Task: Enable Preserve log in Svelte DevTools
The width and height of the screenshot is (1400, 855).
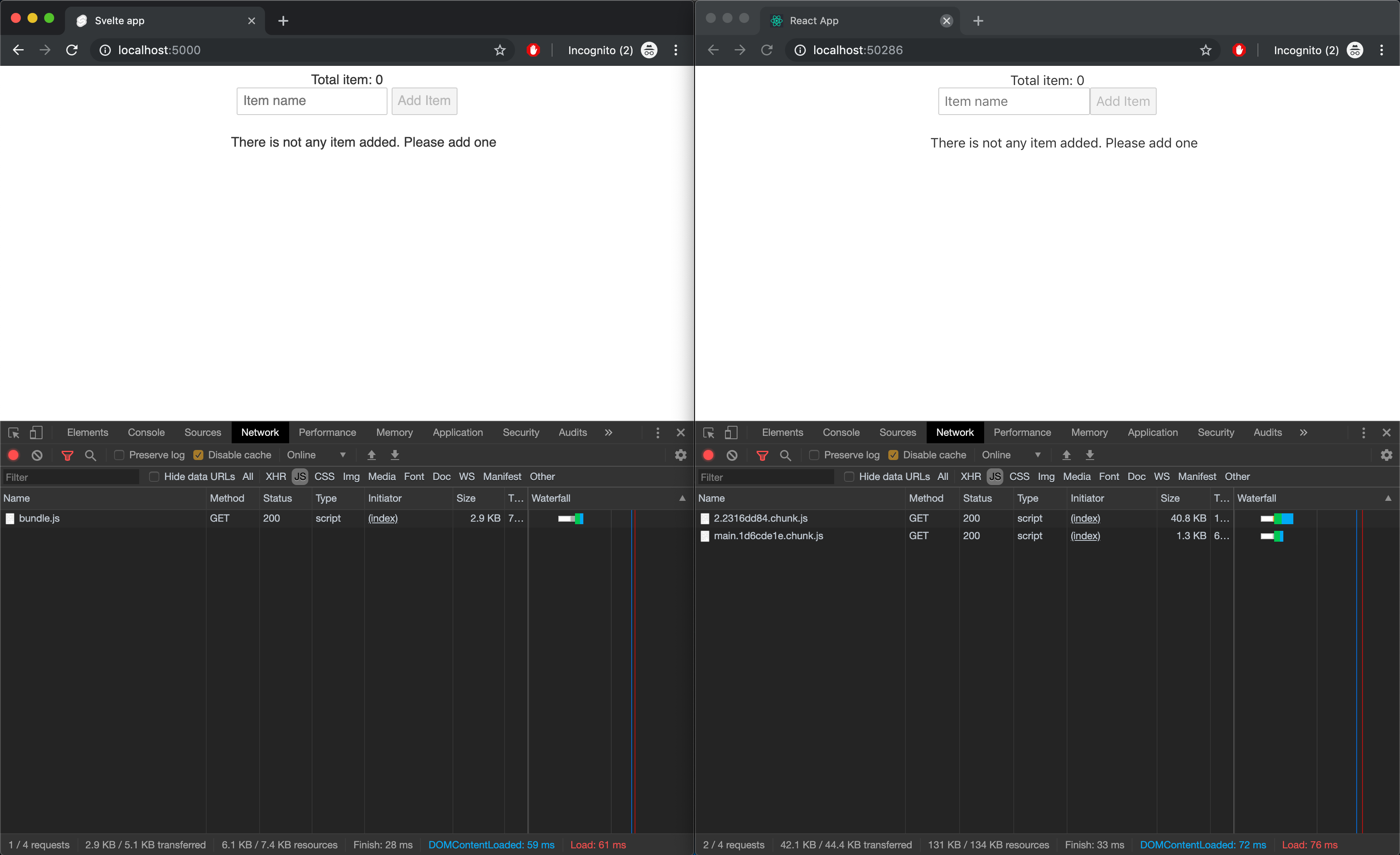Action: tap(119, 455)
